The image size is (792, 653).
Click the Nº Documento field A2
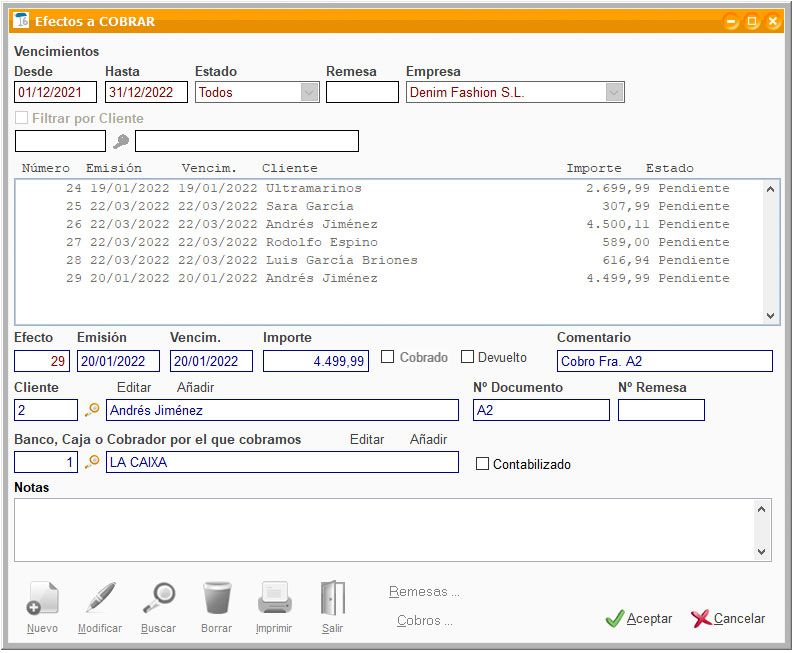coord(541,410)
